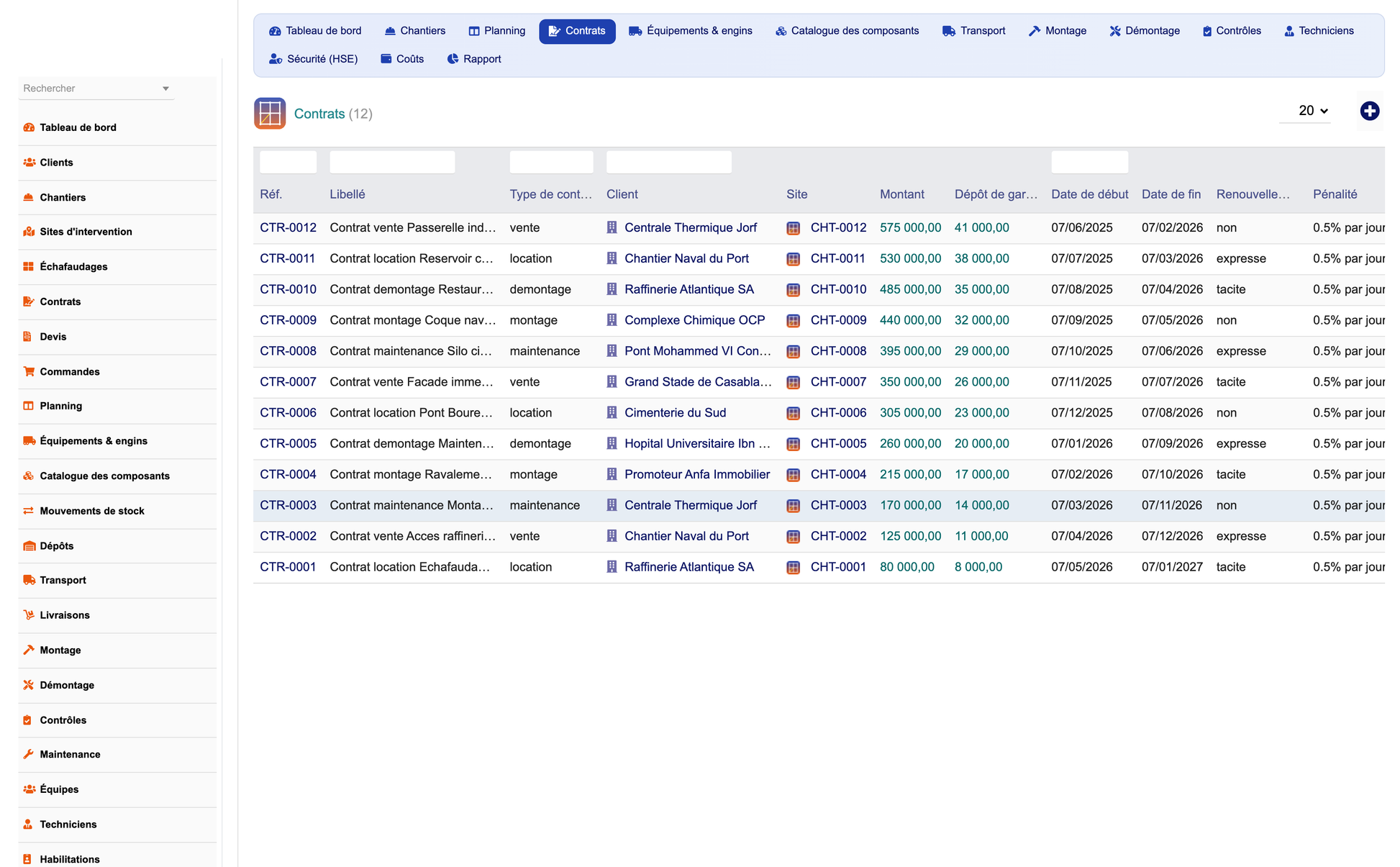This screenshot has height=867, width=1400.
Task: Open client Raffinerie Atlantique SA in CTR-0010 row
Action: [x=689, y=289]
